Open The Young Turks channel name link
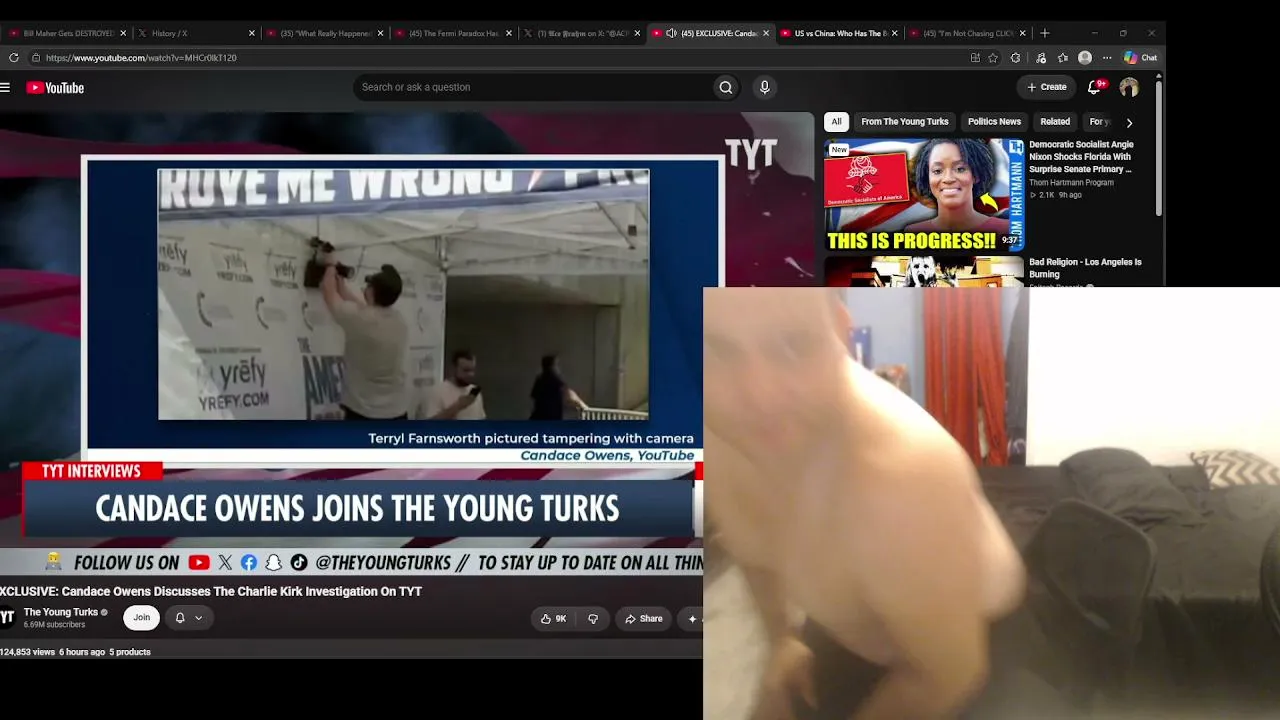Image resolution: width=1280 pixels, height=720 pixels. point(61,612)
